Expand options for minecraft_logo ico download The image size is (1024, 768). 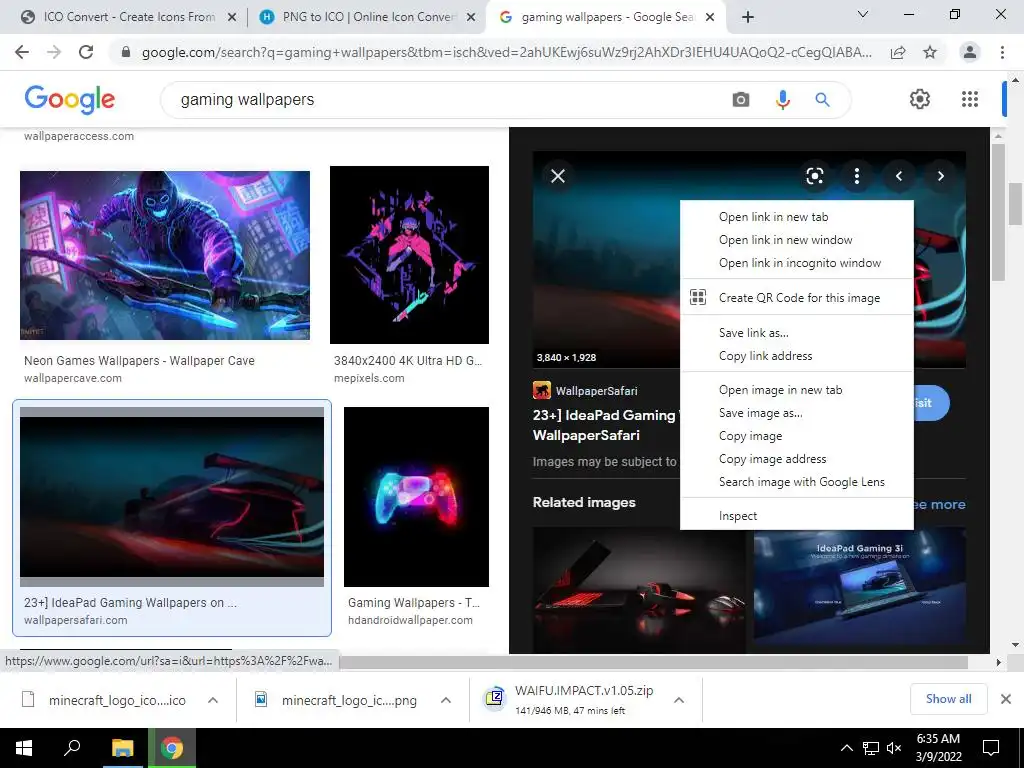click(213, 700)
